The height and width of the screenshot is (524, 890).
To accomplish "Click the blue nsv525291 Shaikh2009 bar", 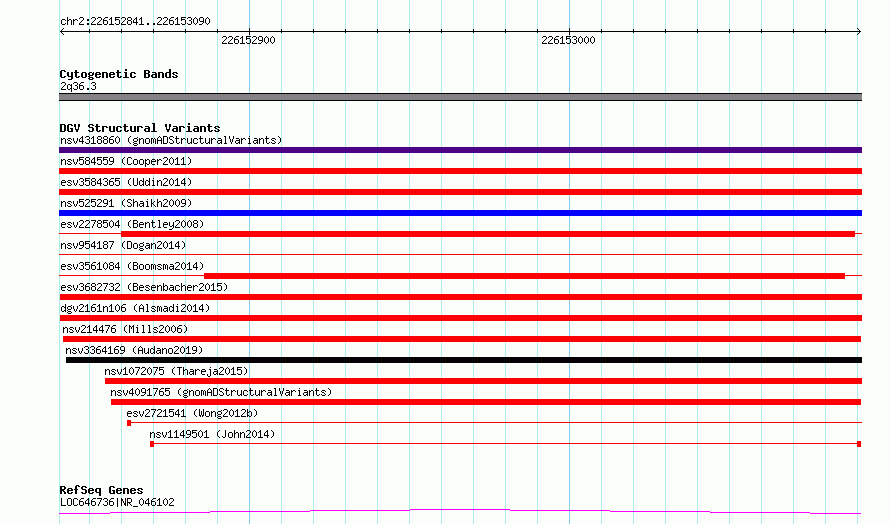I will (x=460, y=213).
